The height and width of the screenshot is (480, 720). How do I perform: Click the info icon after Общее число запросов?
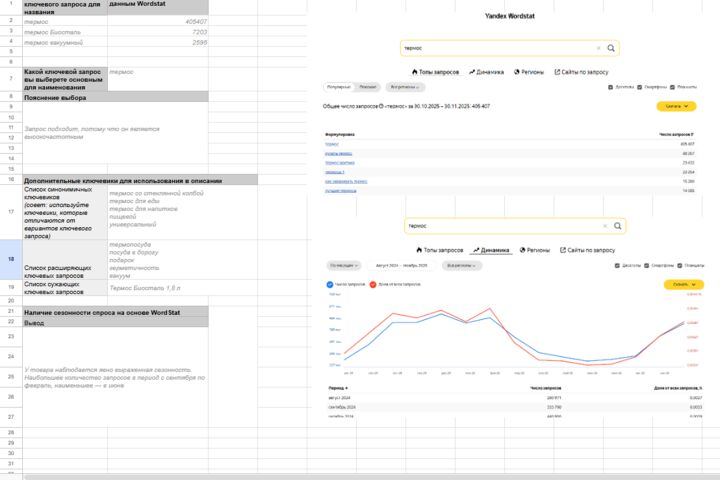381,106
